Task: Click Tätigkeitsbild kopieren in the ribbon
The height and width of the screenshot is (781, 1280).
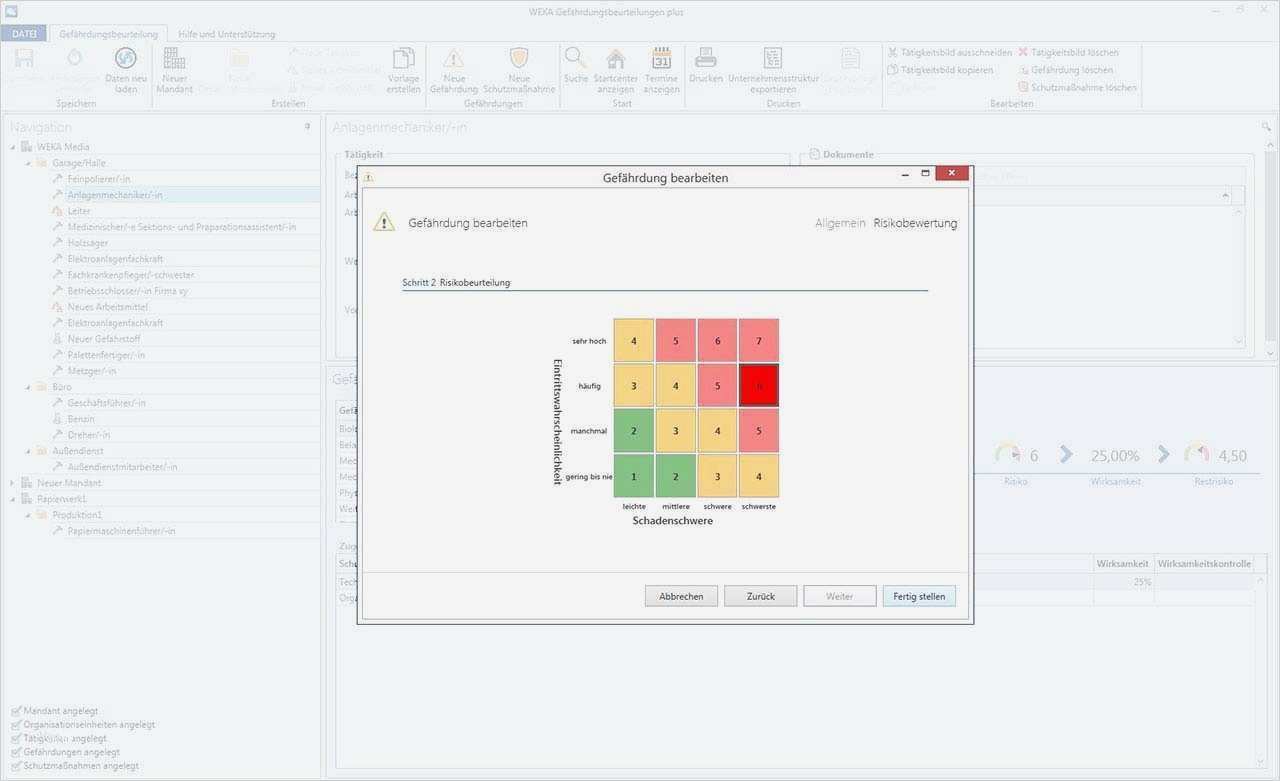Action: [x=940, y=70]
